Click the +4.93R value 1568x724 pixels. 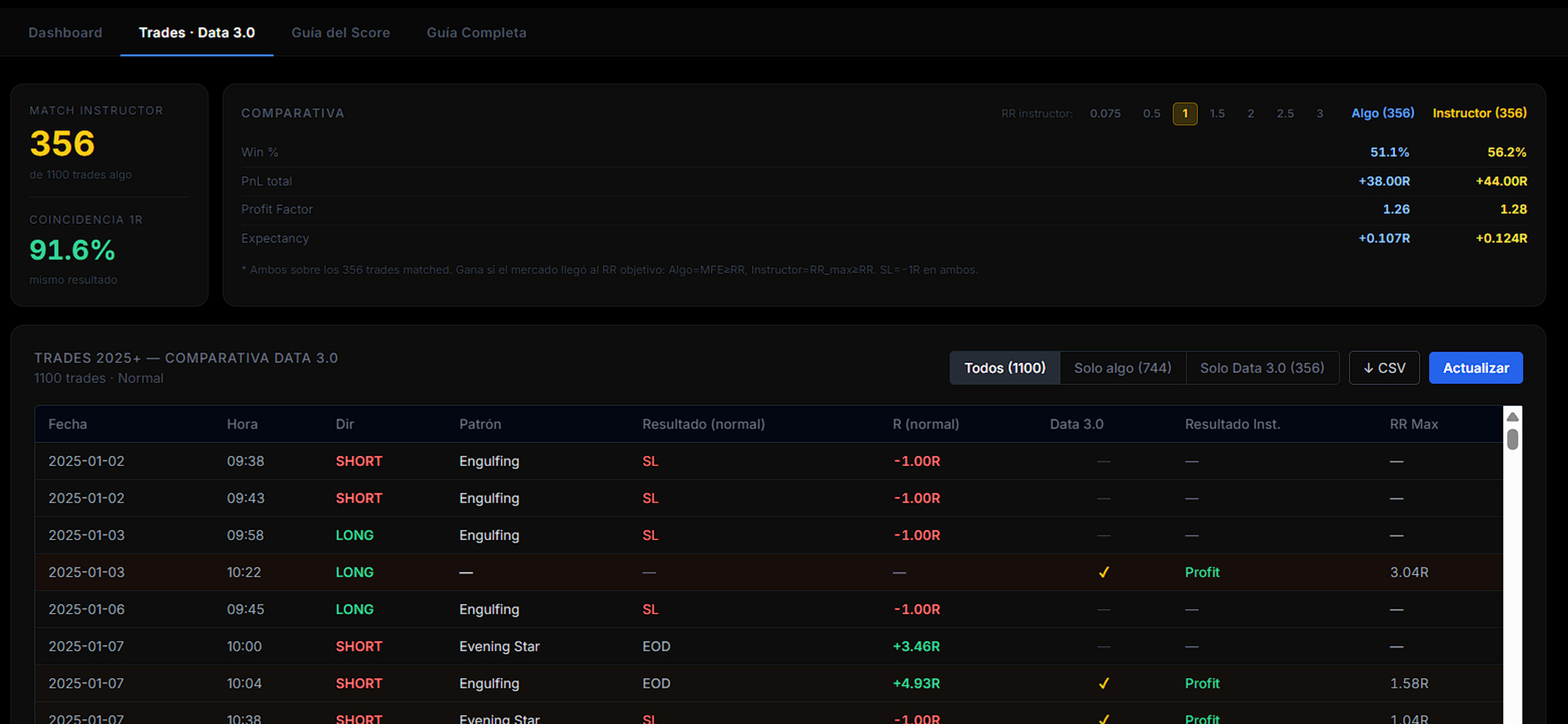point(916,683)
